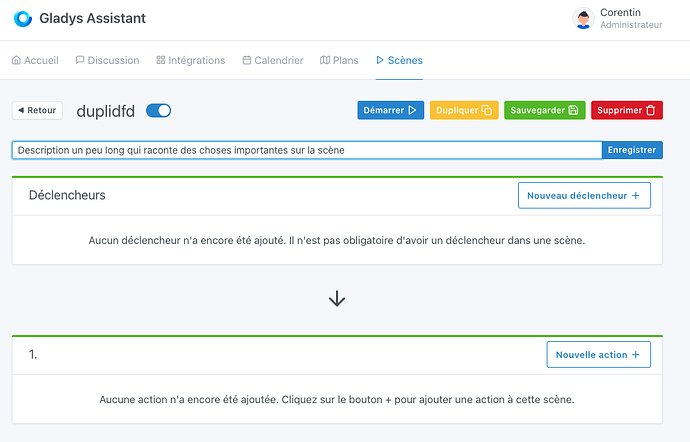Click the Gladys Assistant title text
690x442 pixels.
pos(92,18)
